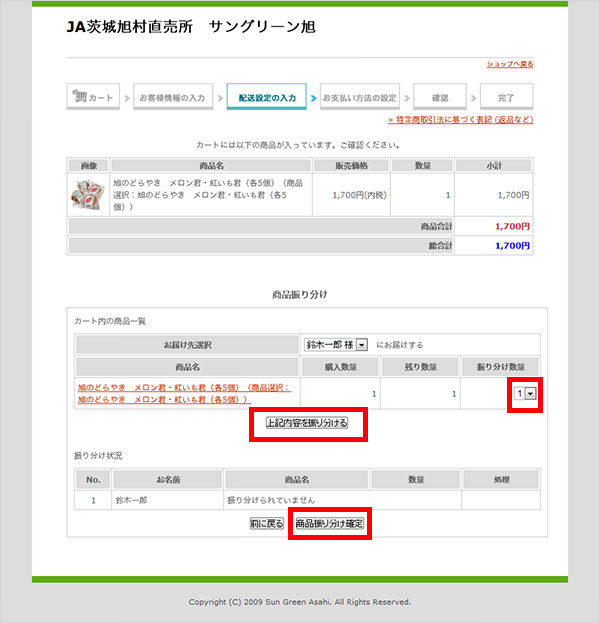
Task: Select the 完了 step tab
Action: pyautogui.click(x=506, y=98)
